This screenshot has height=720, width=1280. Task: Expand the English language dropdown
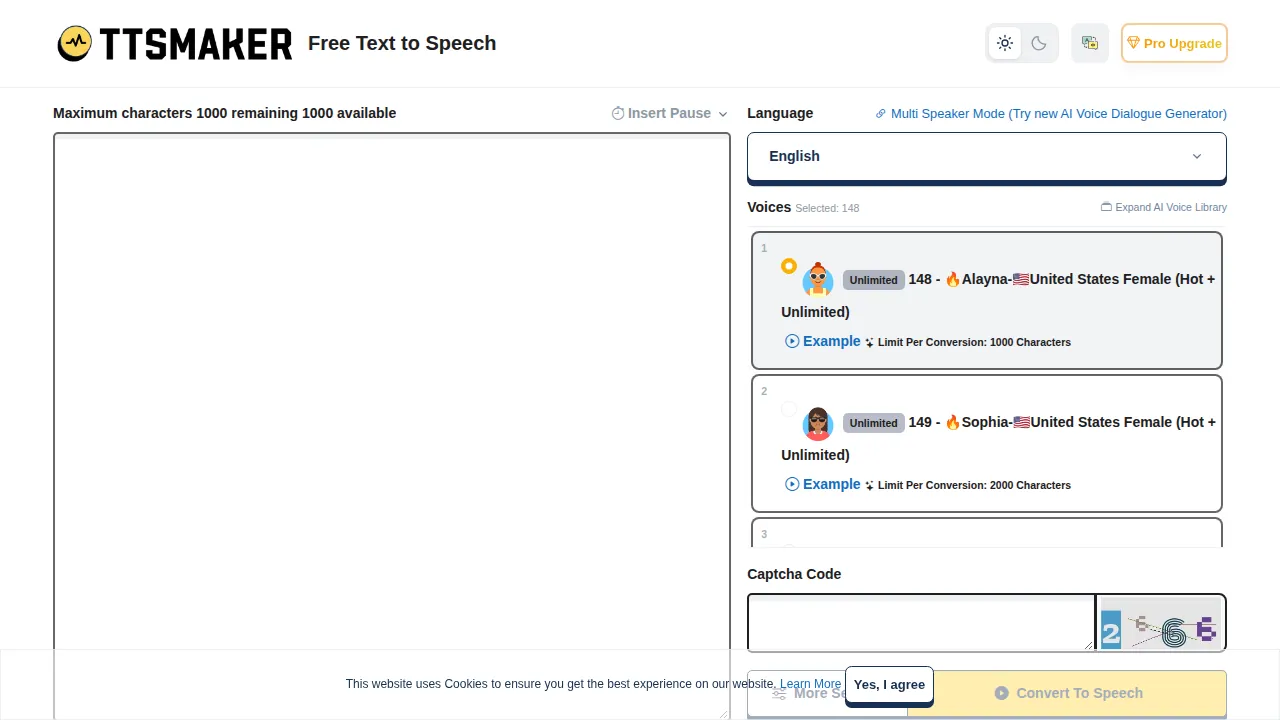pos(987,156)
